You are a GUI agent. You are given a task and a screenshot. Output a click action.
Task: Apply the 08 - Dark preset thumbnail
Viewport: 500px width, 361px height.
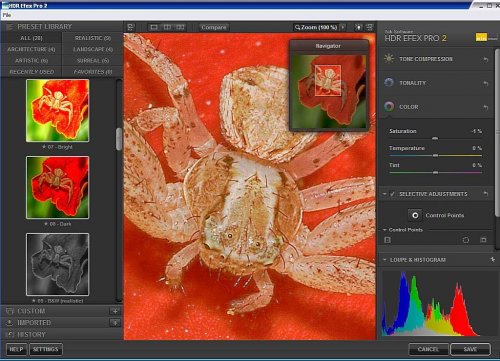(57, 187)
